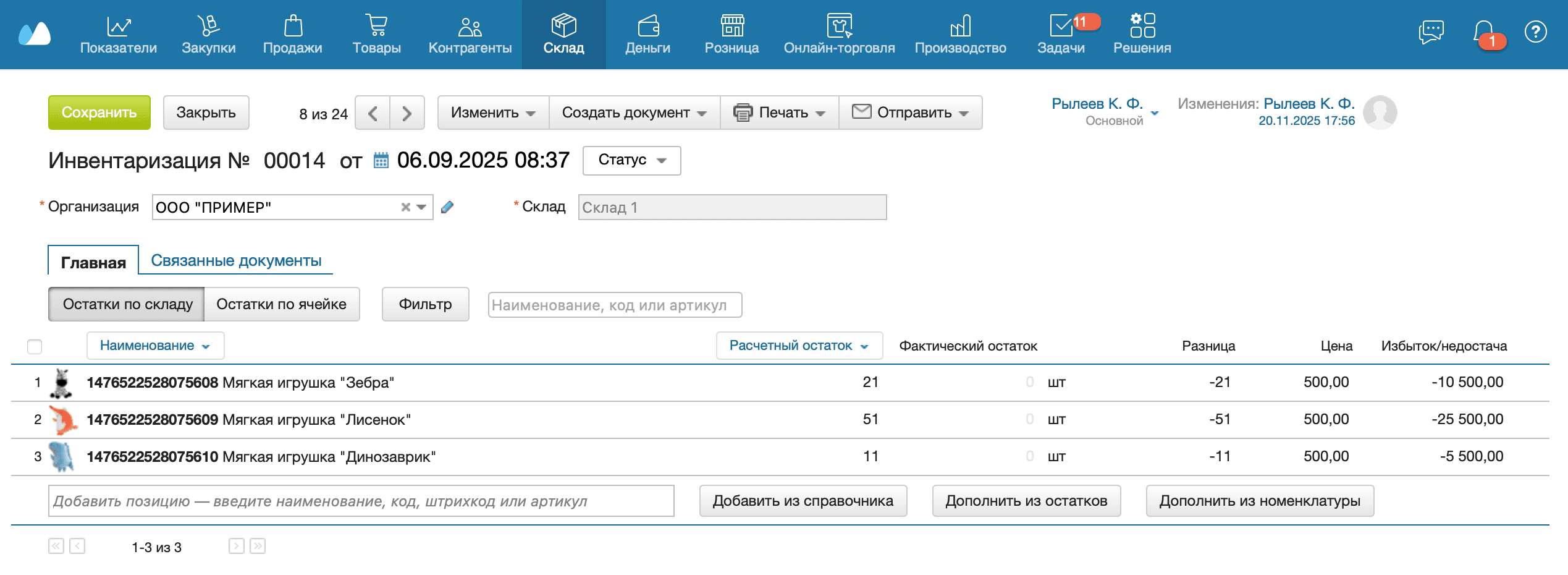Open the chat messages icon
1568x575 pixels.
(1431, 32)
